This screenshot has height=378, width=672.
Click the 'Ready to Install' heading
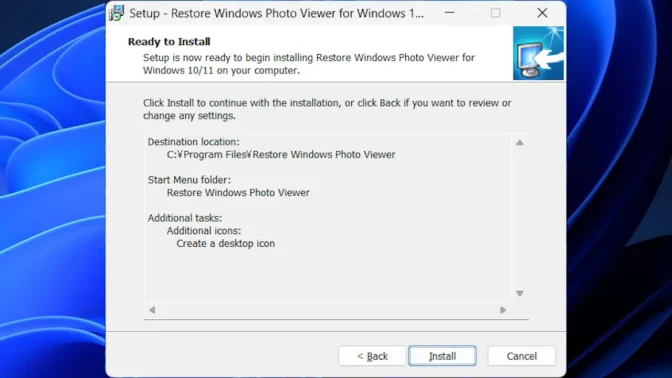pyautogui.click(x=169, y=42)
